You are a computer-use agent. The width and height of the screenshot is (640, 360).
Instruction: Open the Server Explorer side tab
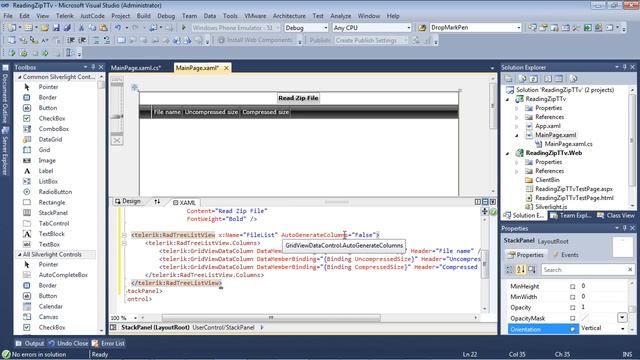pyautogui.click(x=5, y=151)
